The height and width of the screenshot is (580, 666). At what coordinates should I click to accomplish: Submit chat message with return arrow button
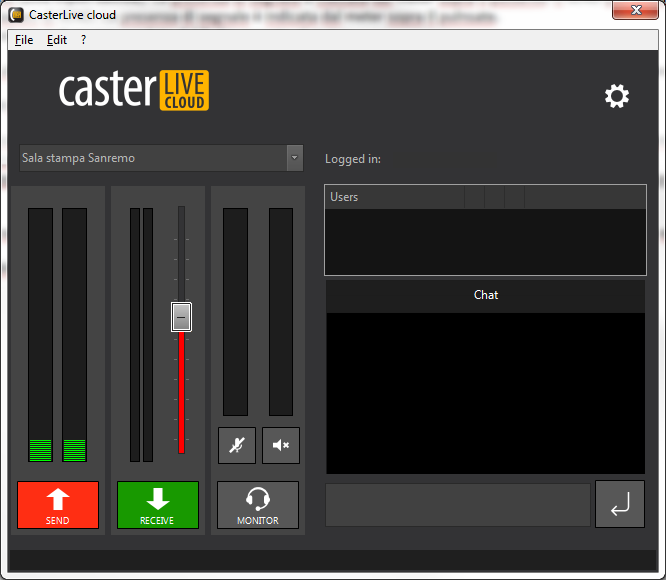(620, 504)
